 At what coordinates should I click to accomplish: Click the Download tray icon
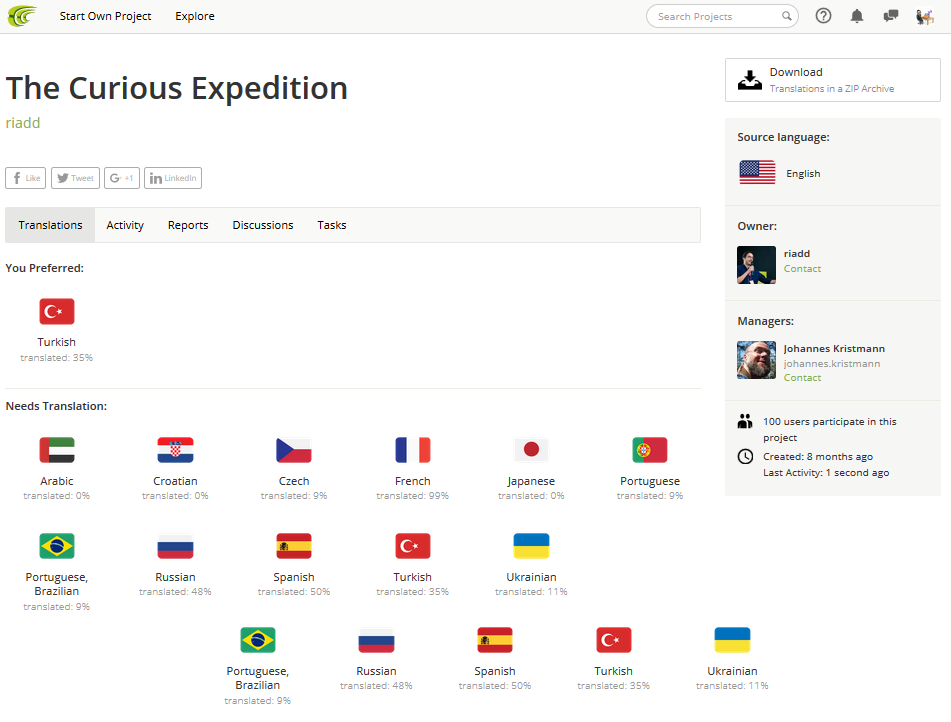(x=750, y=80)
